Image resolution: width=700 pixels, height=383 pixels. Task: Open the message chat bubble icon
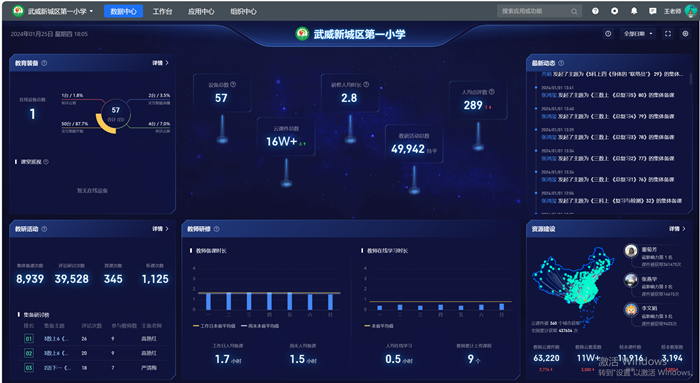pos(653,11)
